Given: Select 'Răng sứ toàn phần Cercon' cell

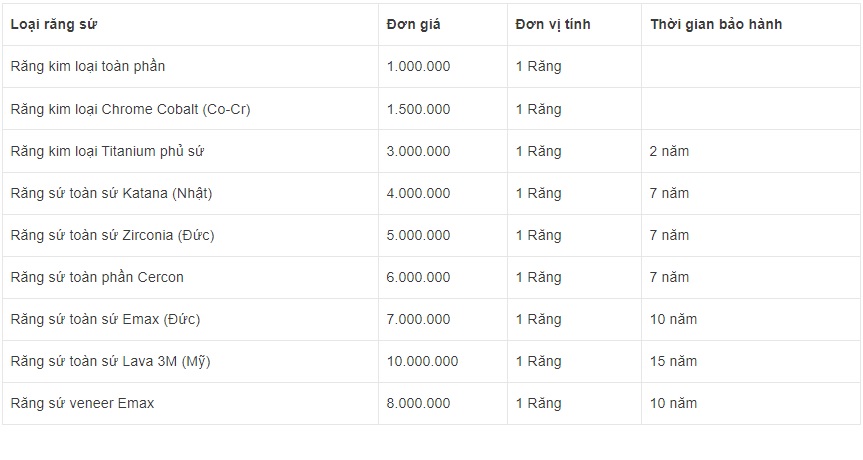Looking at the screenshot, I should (x=97, y=277).
